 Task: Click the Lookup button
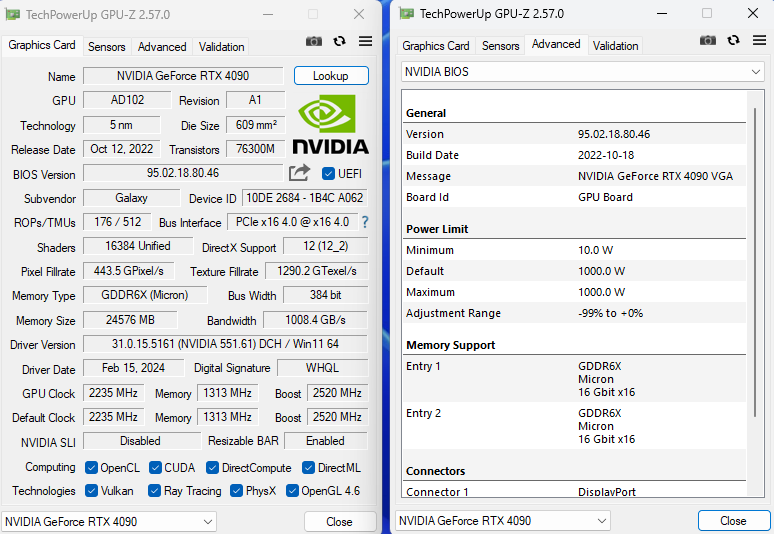(331, 76)
